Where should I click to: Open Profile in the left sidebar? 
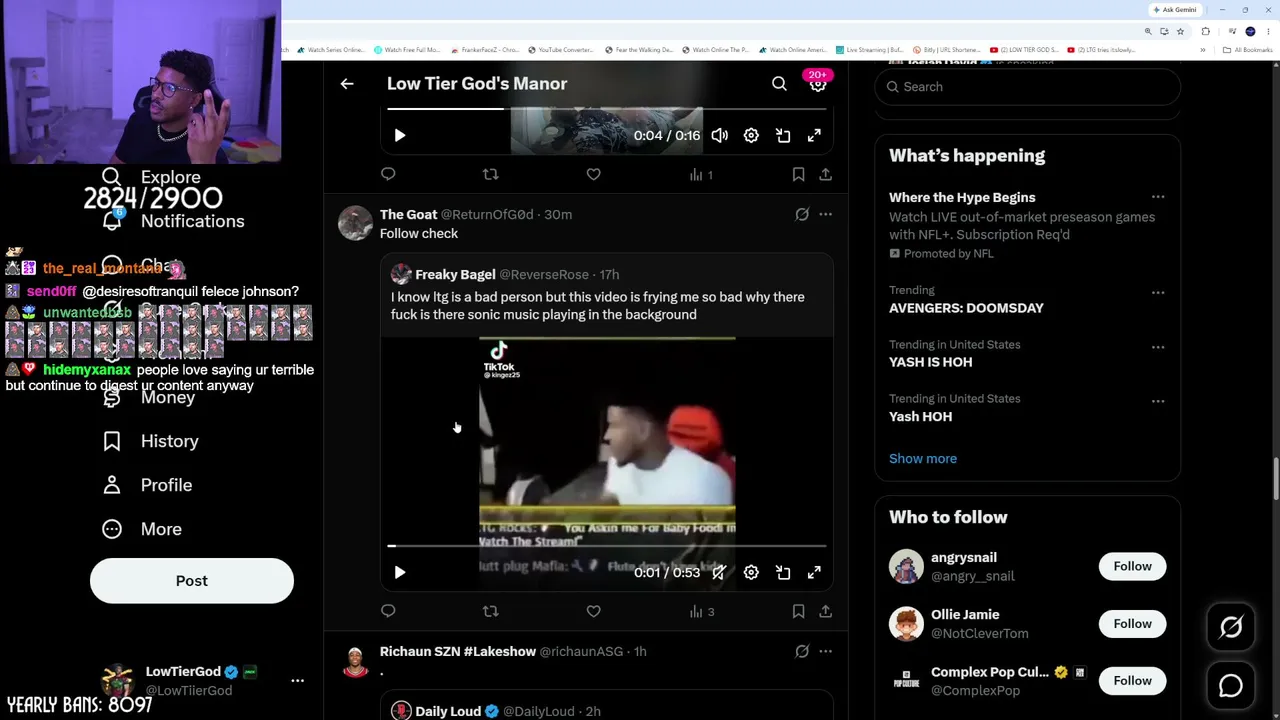point(147,485)
